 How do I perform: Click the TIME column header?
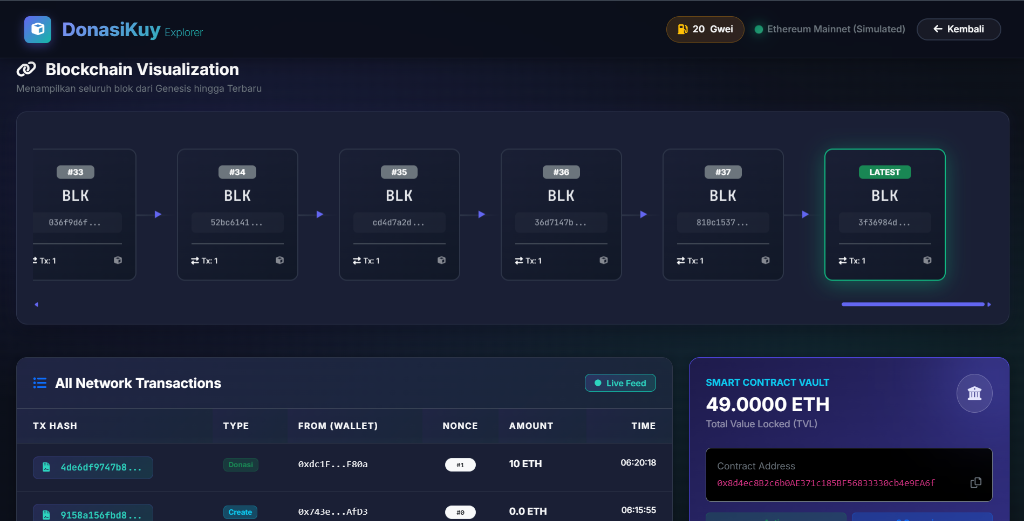coord(643,426)
